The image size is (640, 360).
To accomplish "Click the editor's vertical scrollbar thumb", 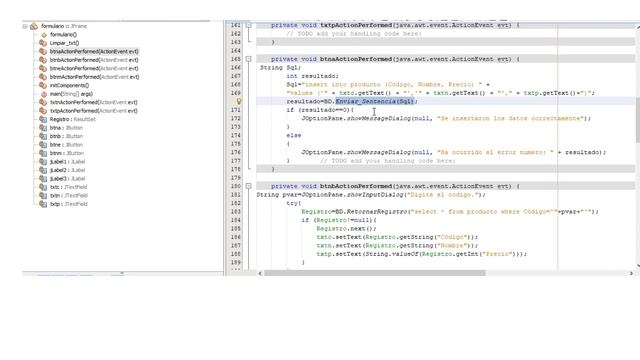I will tap(638, 120).
